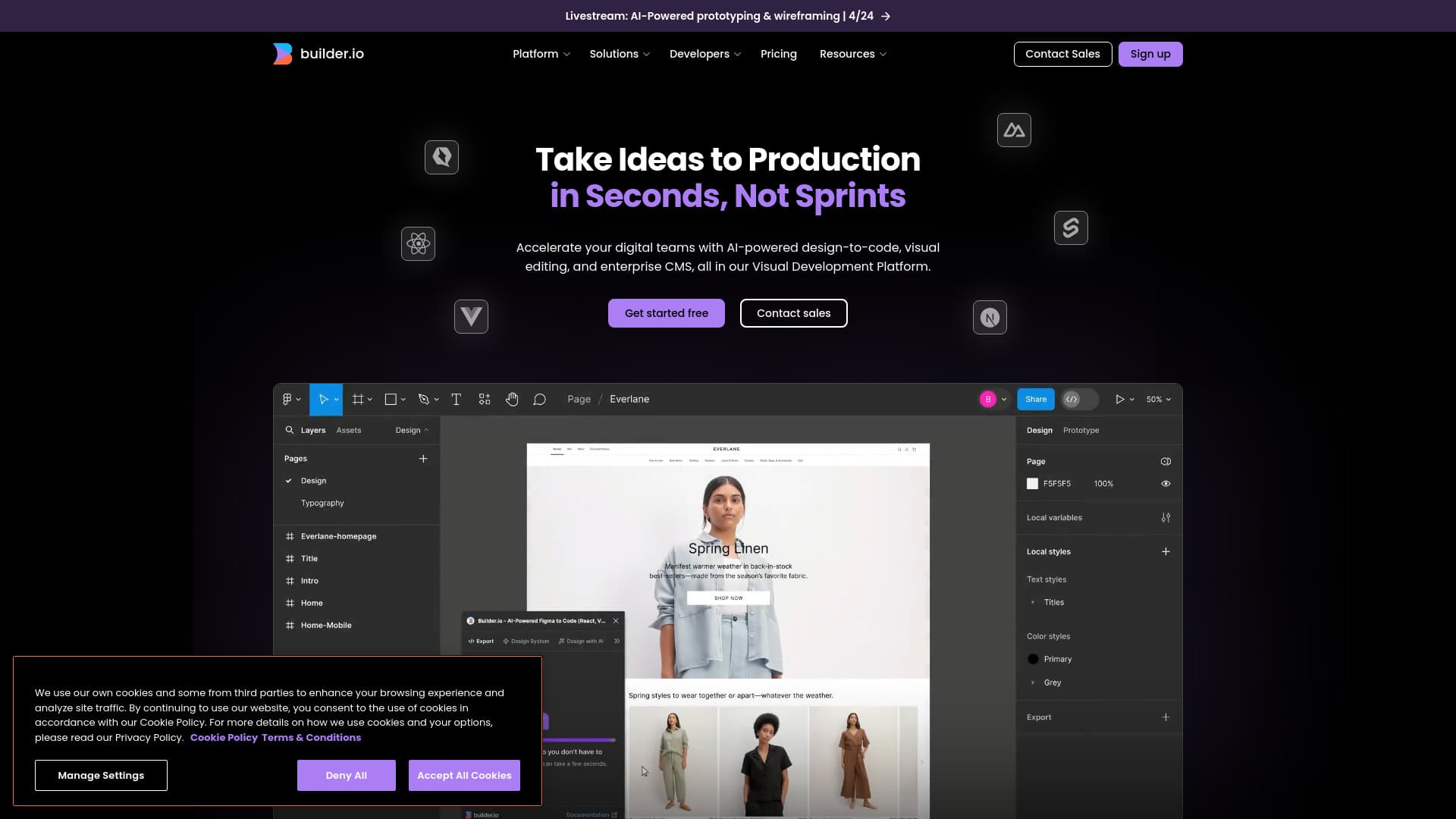This screenshot has width=1456, height=819.
Task: Select the Frame tool
Action: pyautogui.click(x=358, y=399)
